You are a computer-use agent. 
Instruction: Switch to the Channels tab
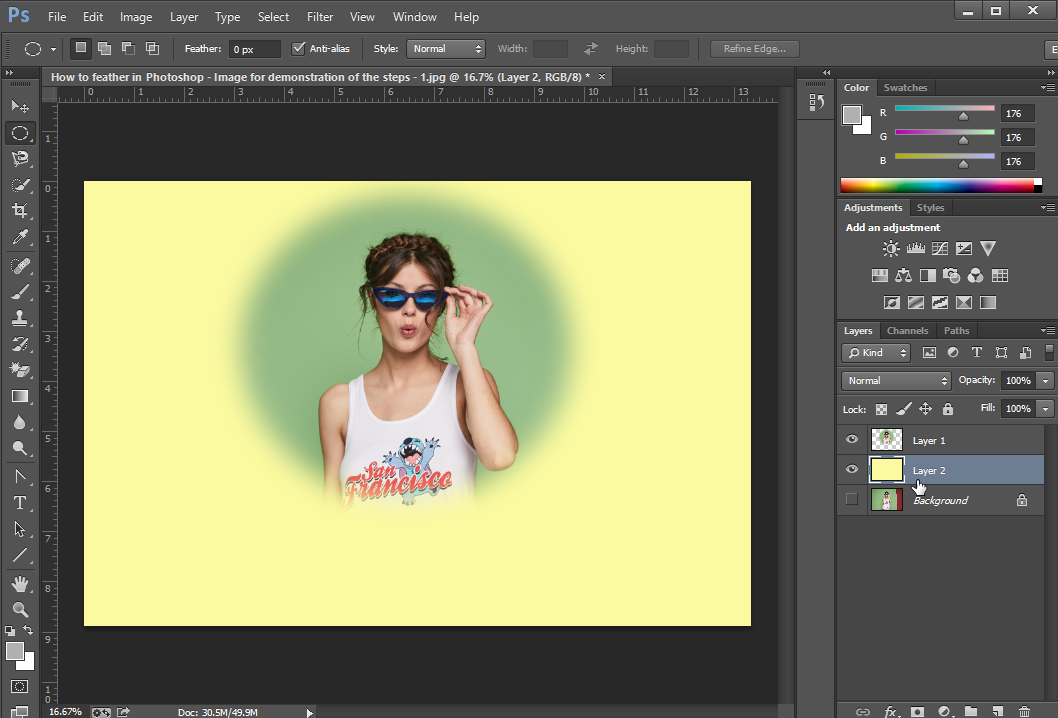coord(907,330)
